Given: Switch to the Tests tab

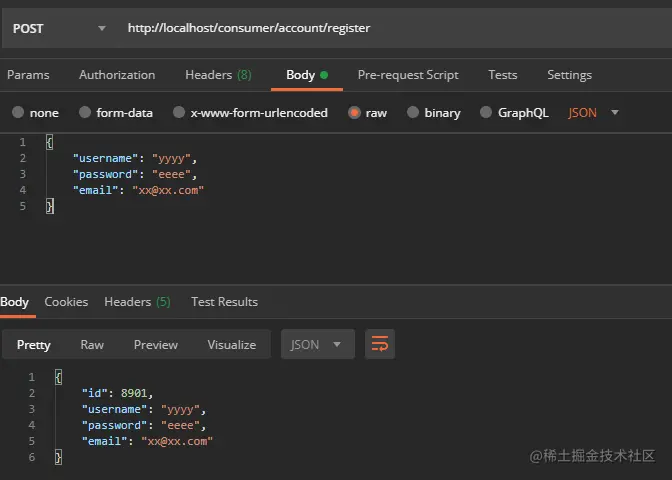Looking at the screenshot, I should [503, 75].
